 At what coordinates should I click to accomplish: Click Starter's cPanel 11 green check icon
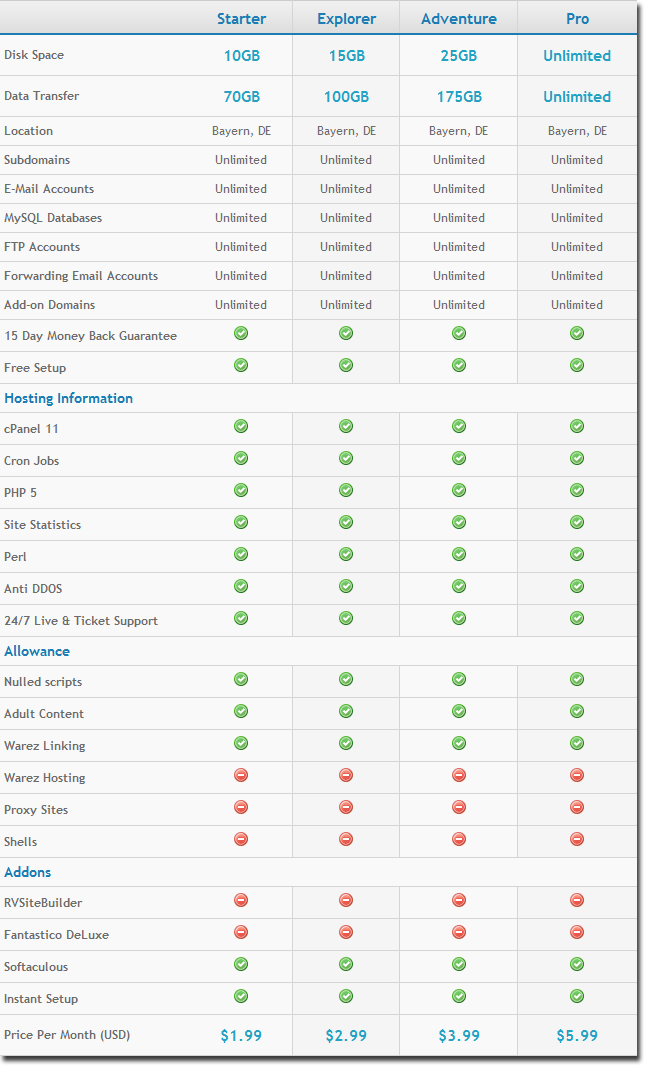(241, 427)
